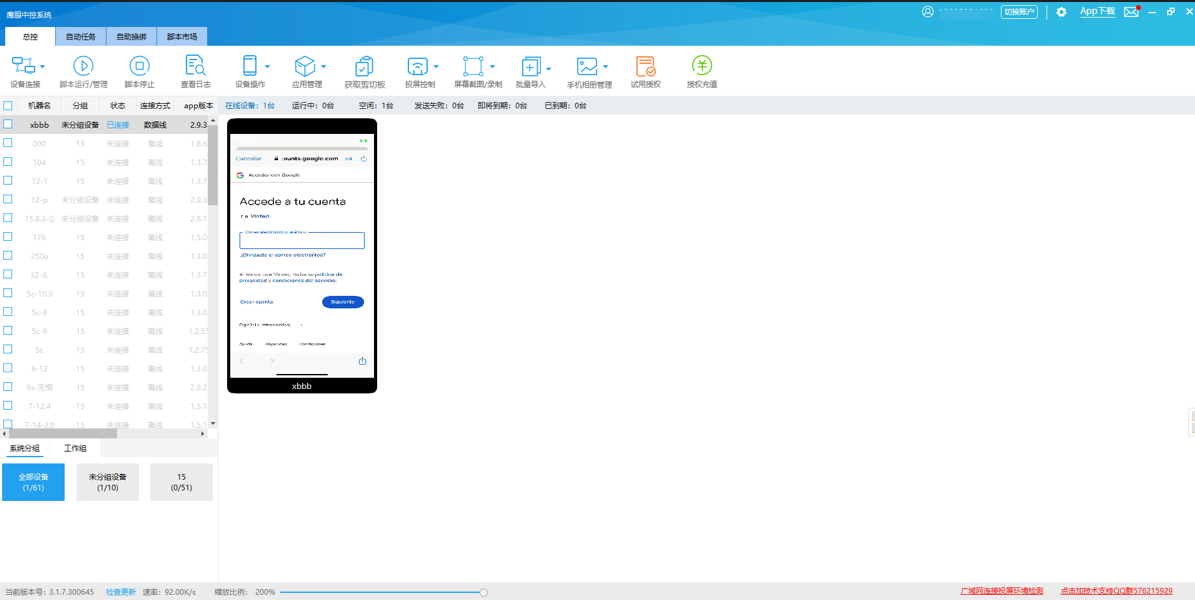
Task: Expand the 投屏控制 dropdown arrow
Action: tap(436, 66)
